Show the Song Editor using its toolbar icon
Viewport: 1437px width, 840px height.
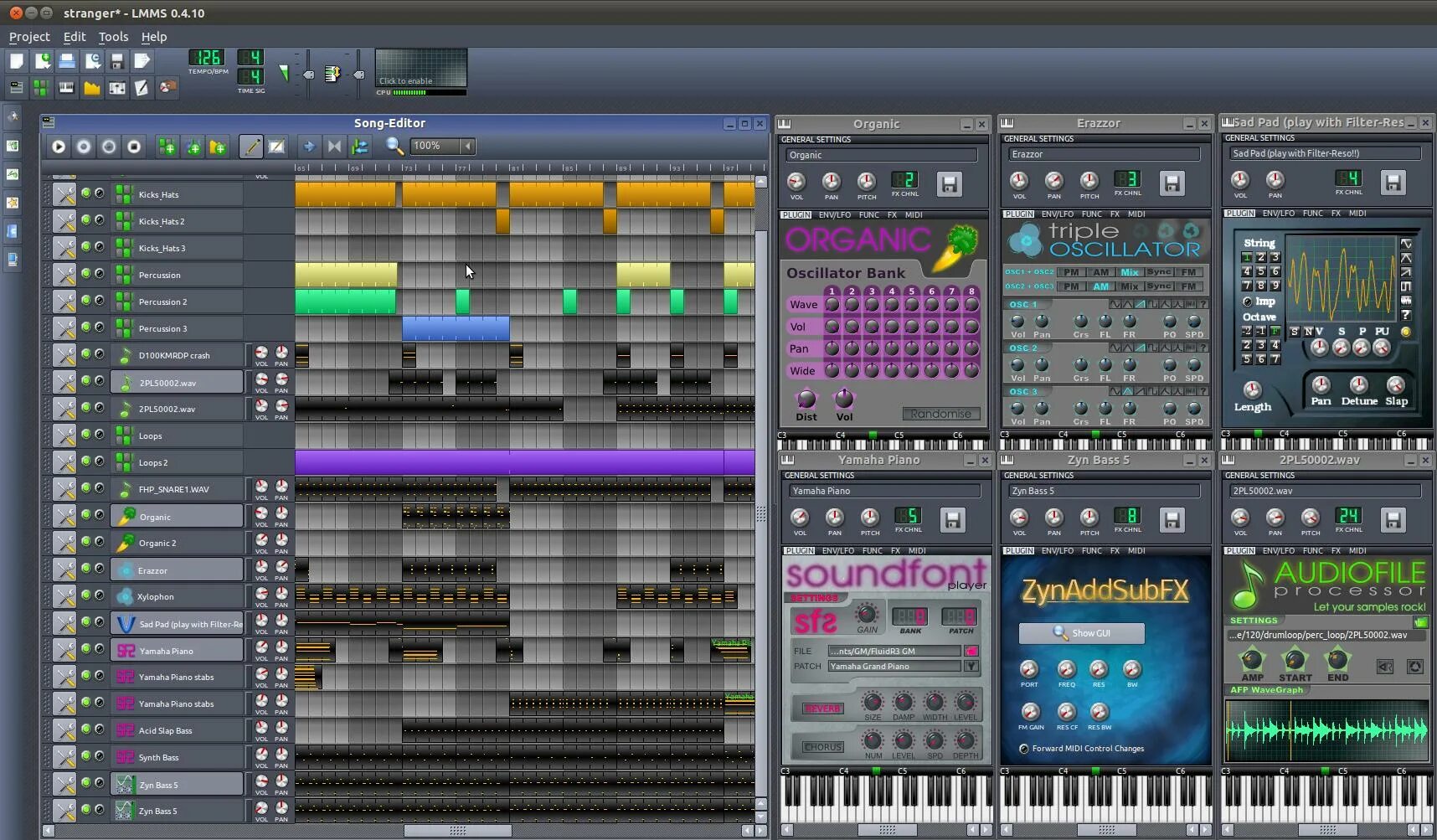tap(16, 87)
